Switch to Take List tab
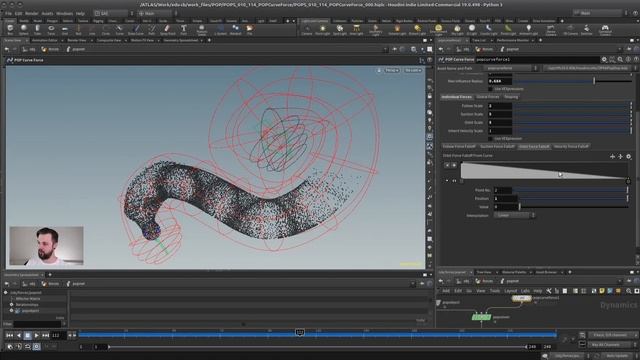The height and width of the screenshot is (360, 640). point(479,40)
